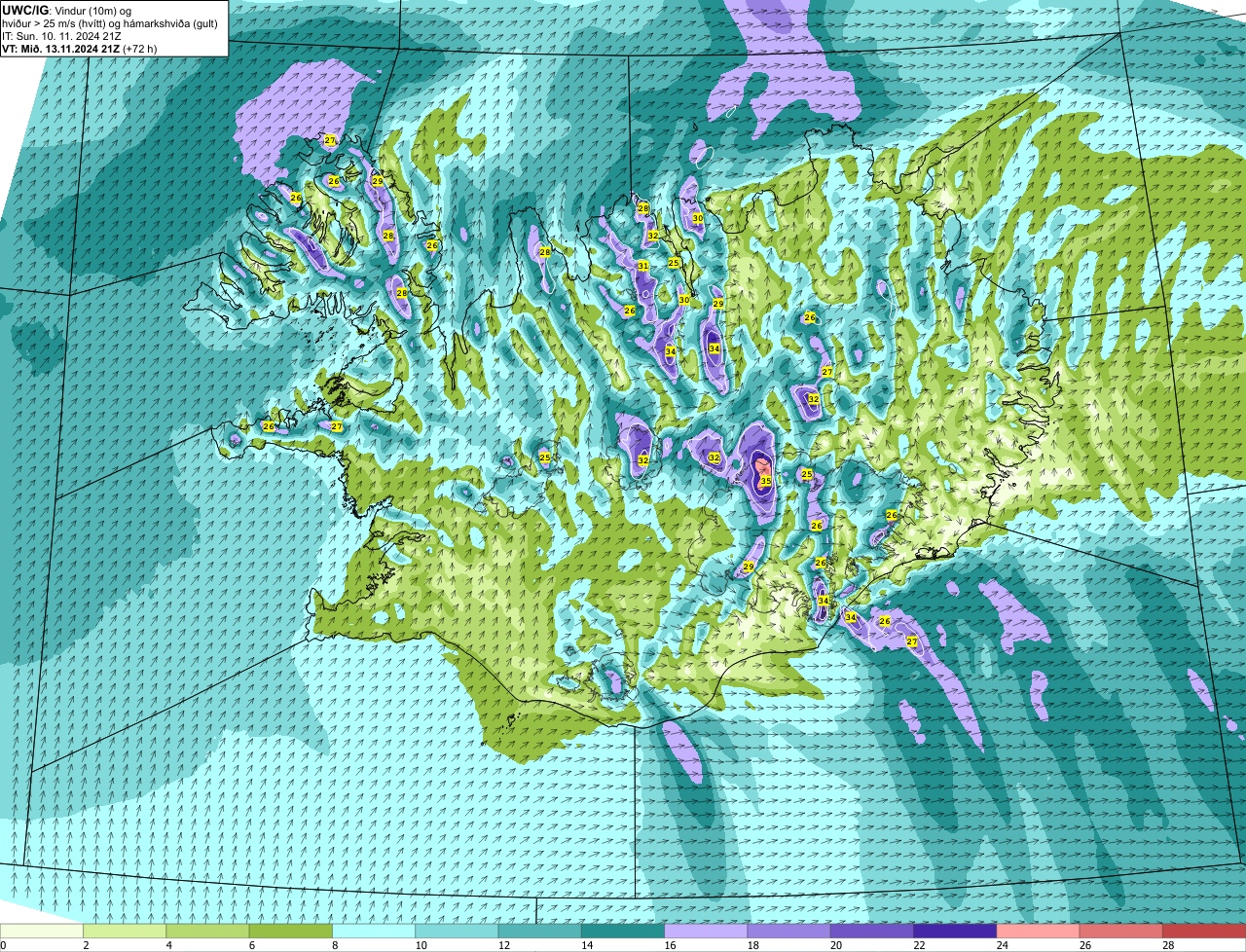The width and height of the screenshot is (1246, 952).
Task: Click the "VT: Mið. 13.11.2024 21Z (+72 h)" line
Action: 80,48
